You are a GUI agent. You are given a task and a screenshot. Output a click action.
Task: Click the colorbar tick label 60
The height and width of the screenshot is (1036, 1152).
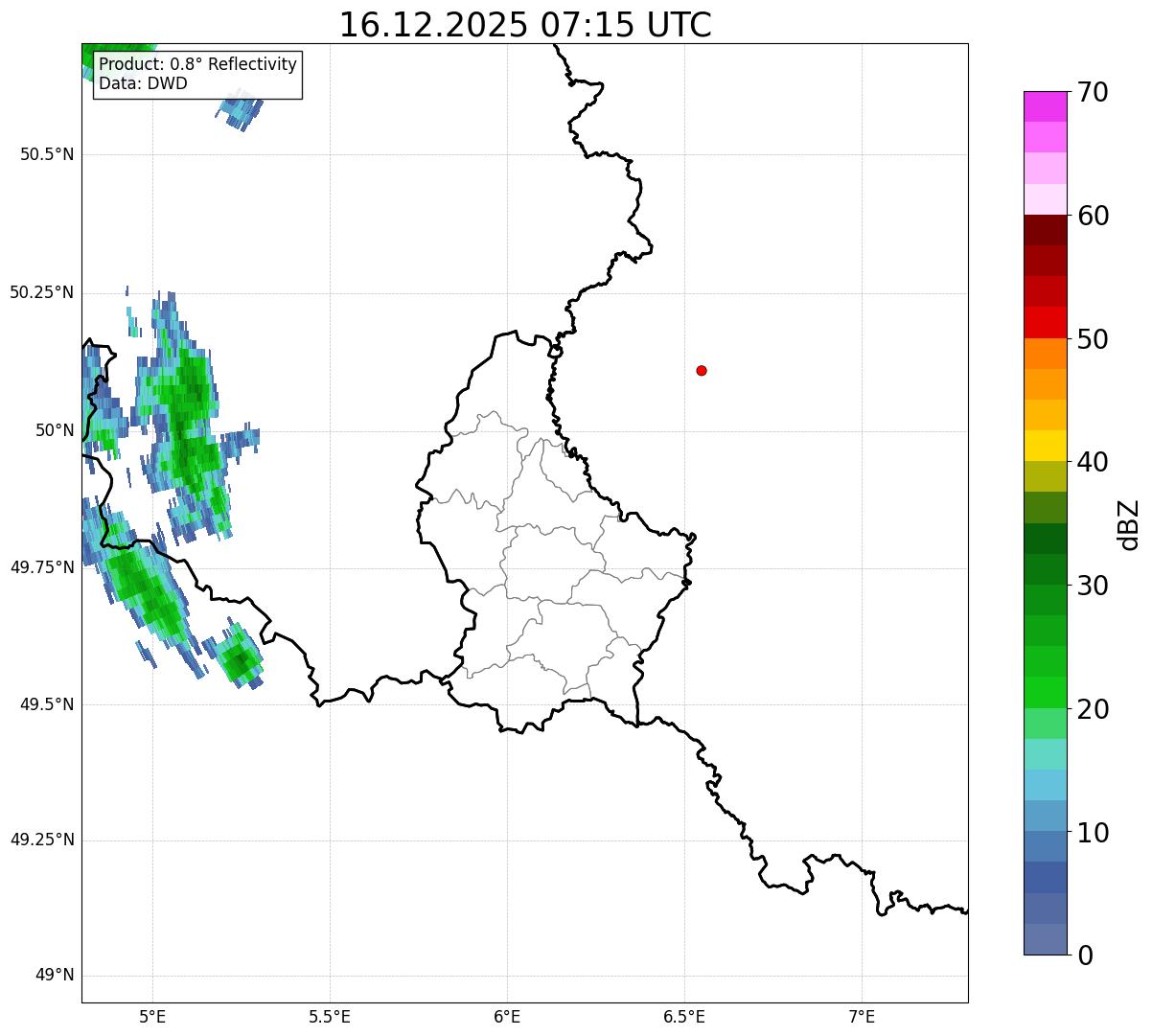(1093, 216)
